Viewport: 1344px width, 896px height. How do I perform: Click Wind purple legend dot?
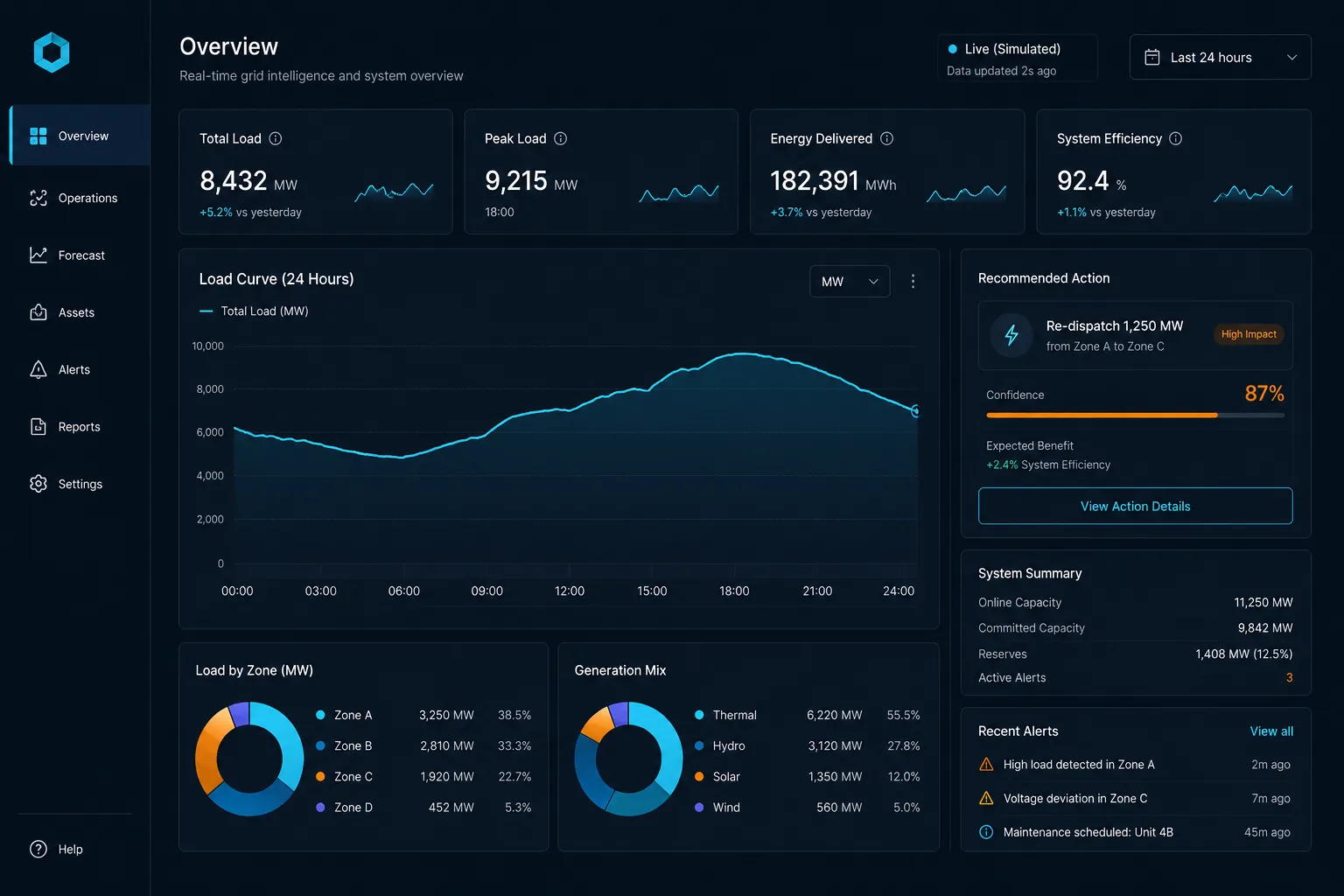699,807
